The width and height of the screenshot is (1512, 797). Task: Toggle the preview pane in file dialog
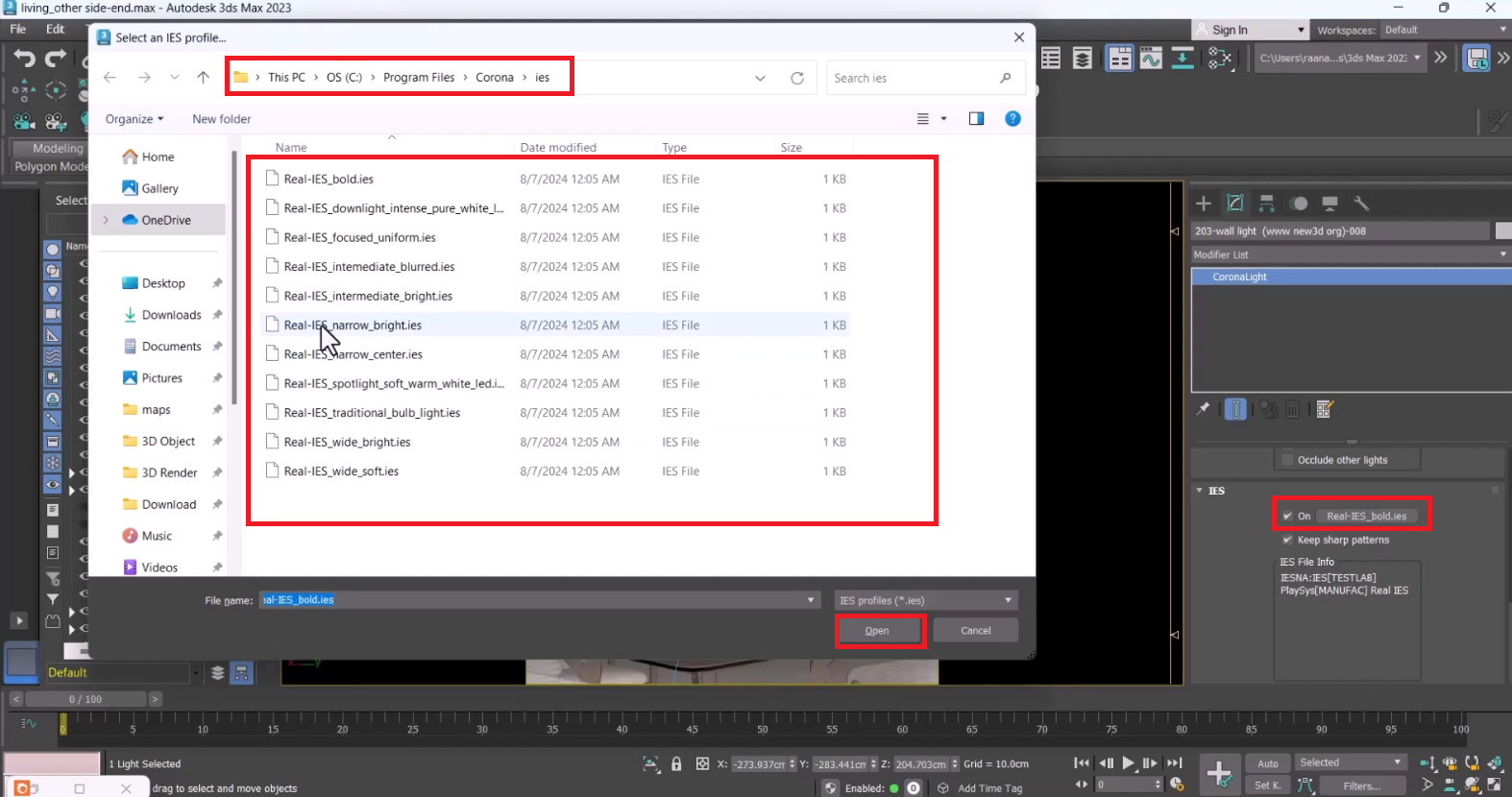pyautogui.click(x=976, y=119)
